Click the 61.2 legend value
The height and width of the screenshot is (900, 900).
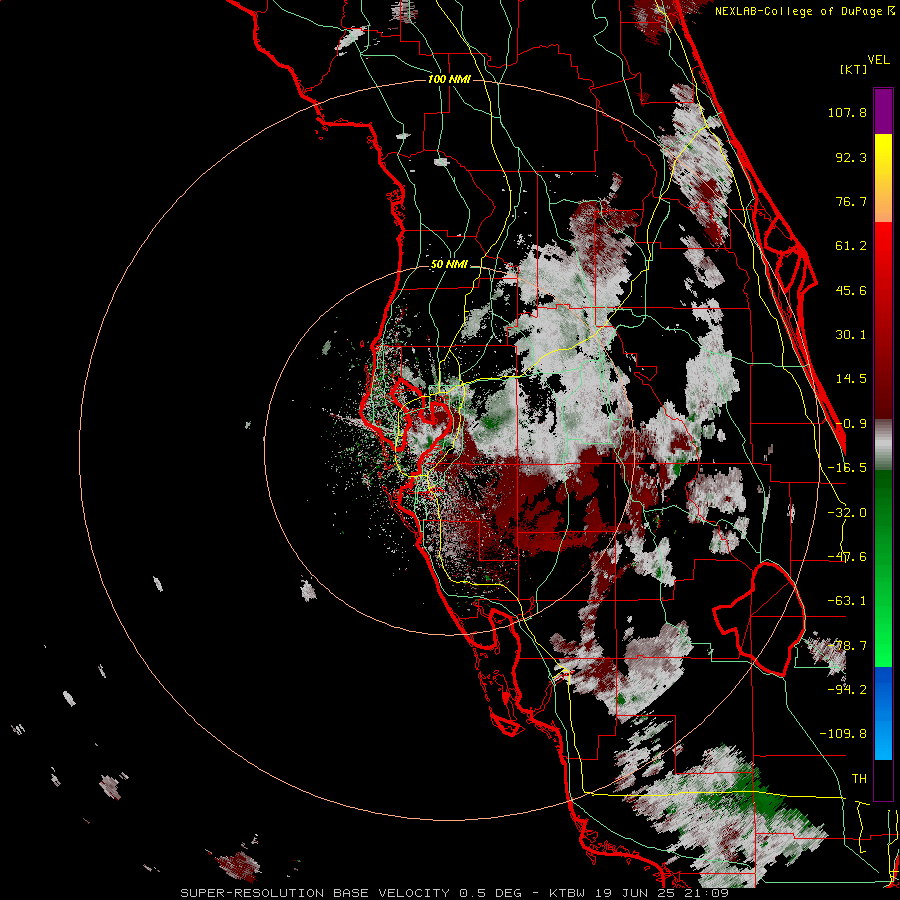coord(851,246)
